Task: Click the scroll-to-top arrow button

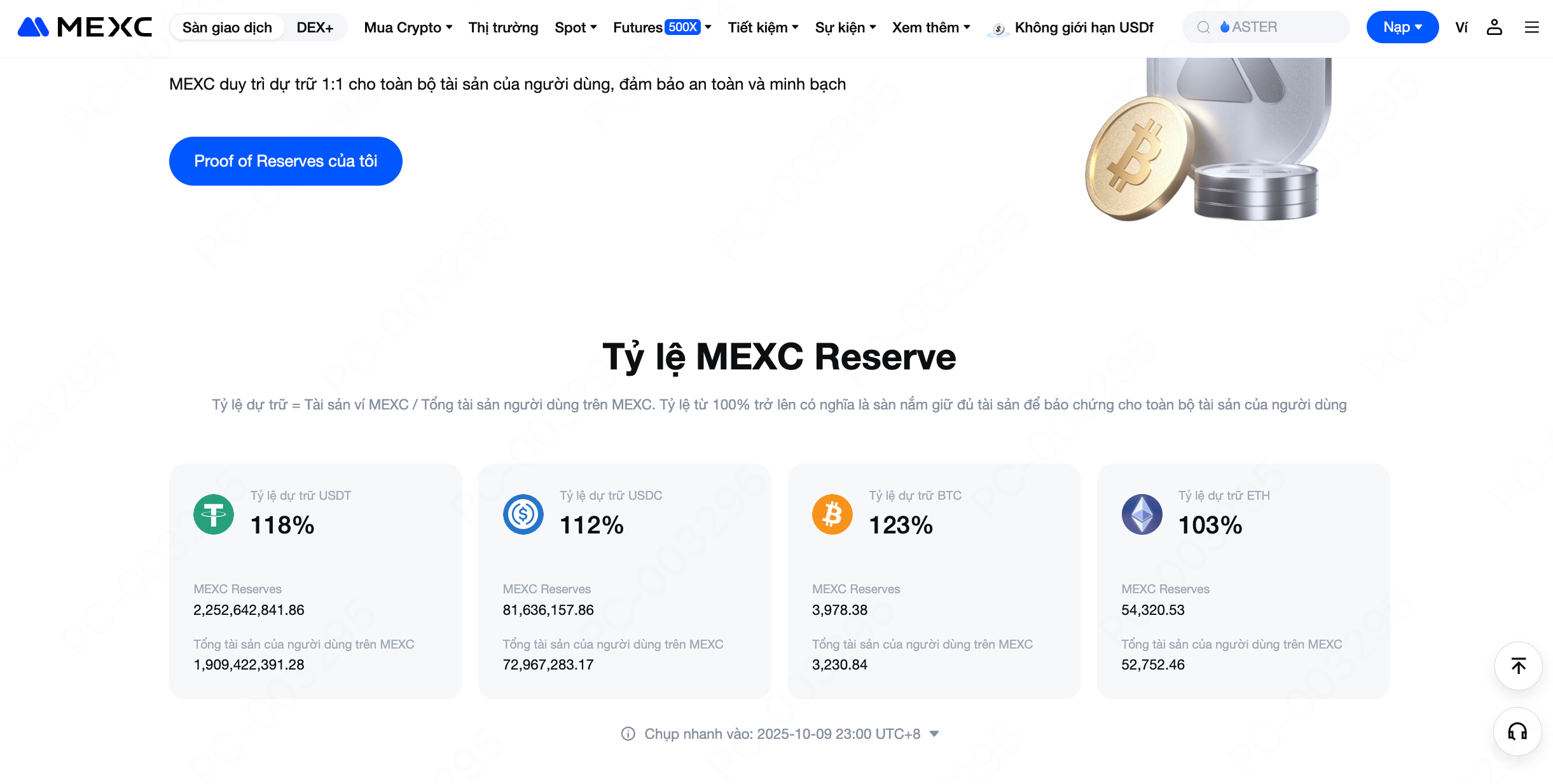Action: click(1518, 666)
